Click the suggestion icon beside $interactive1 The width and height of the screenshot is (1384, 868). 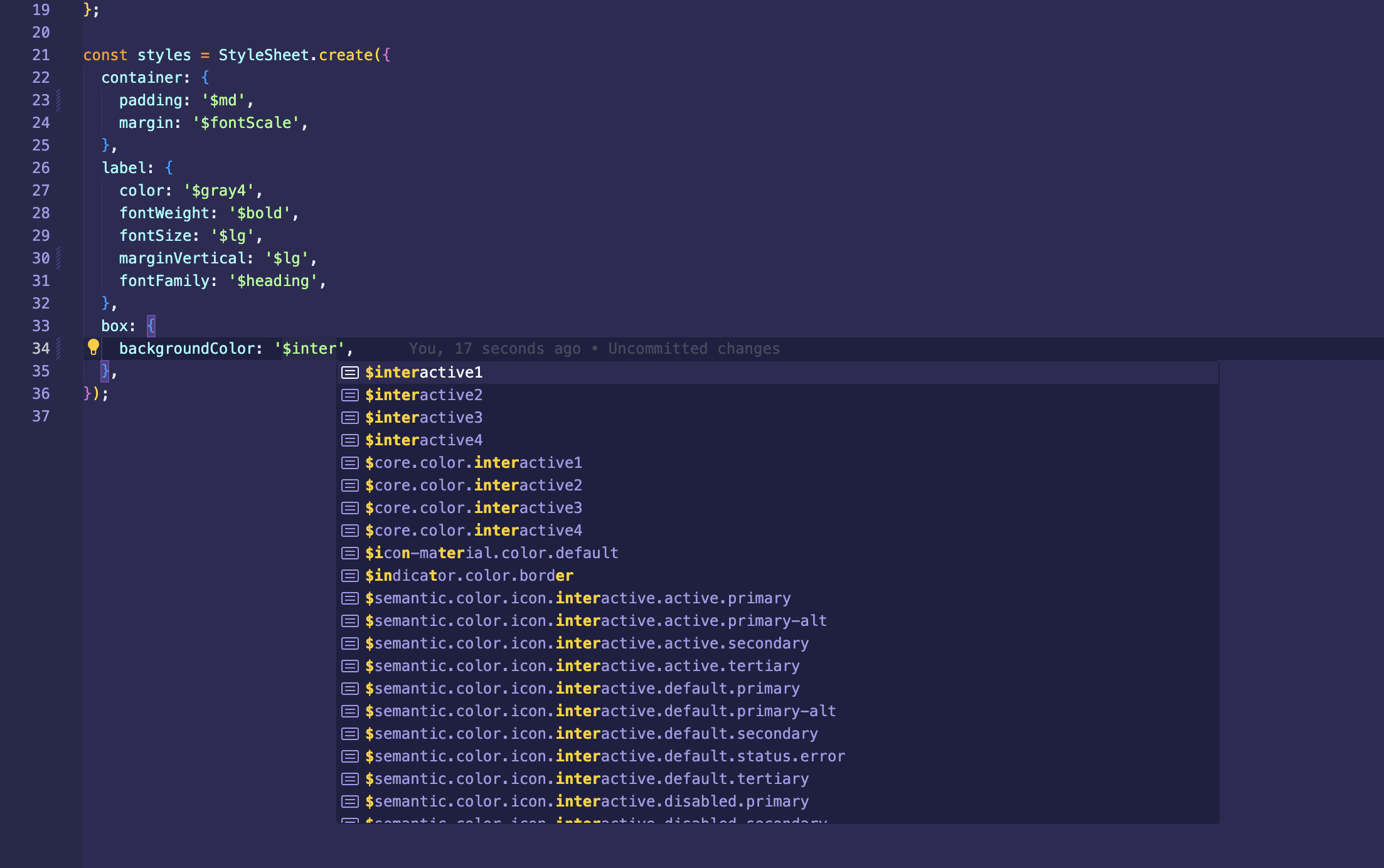(x=349, y=372)
